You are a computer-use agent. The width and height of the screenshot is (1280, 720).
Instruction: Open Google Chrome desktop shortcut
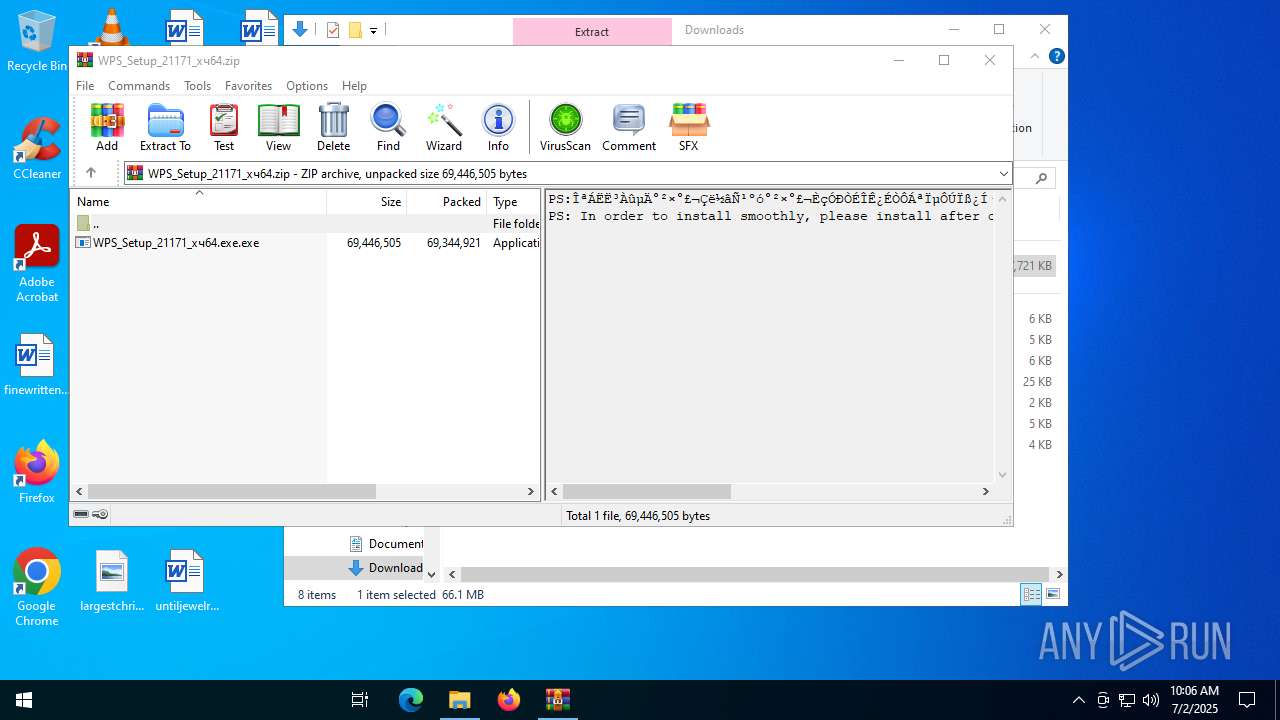coord(37,588)
